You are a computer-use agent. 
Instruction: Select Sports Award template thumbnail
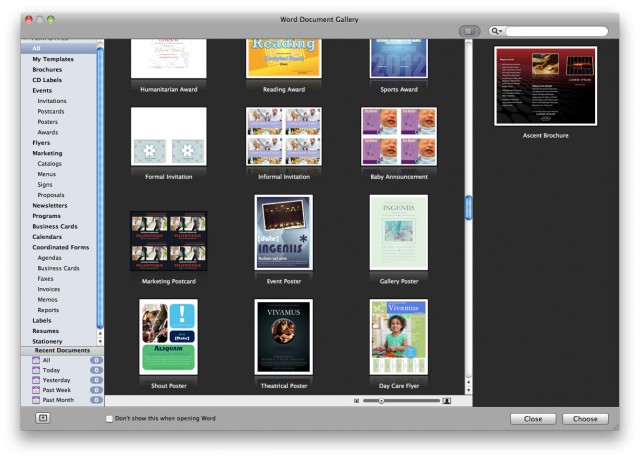coord(399,58)
